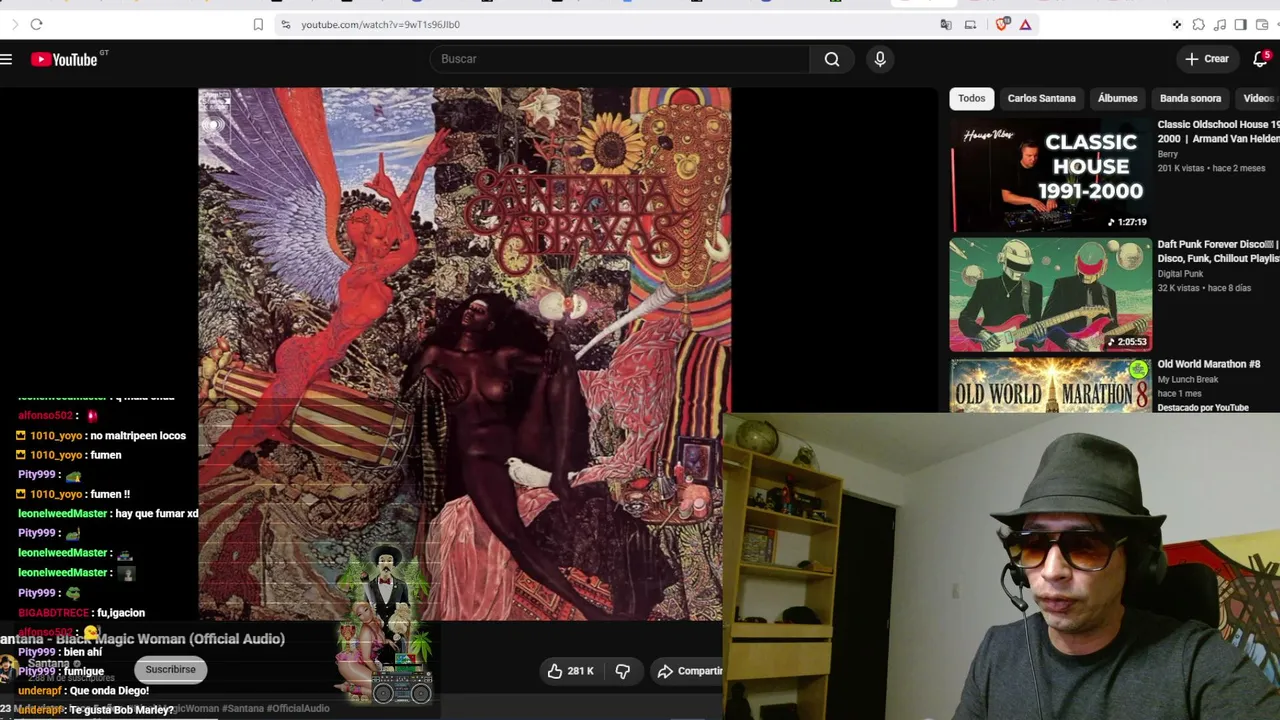Open site settings icon beside the URL
This screenshot has height=720, width=1280.
[x=285, y=24]
